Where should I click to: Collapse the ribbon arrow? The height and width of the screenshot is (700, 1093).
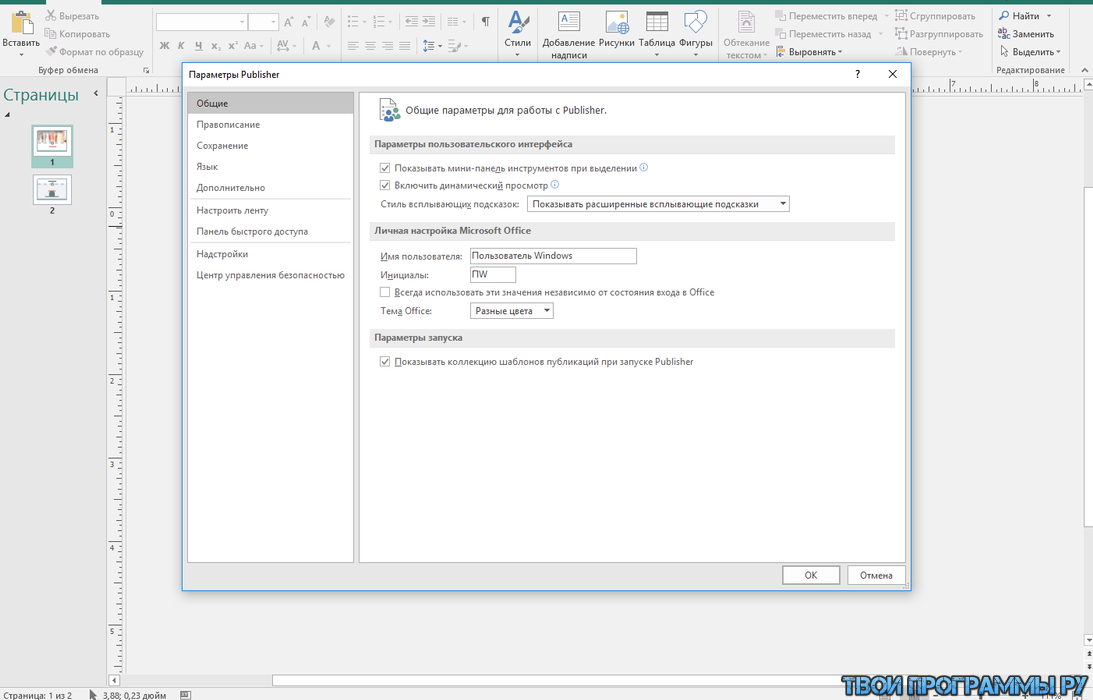(1085, 70)
